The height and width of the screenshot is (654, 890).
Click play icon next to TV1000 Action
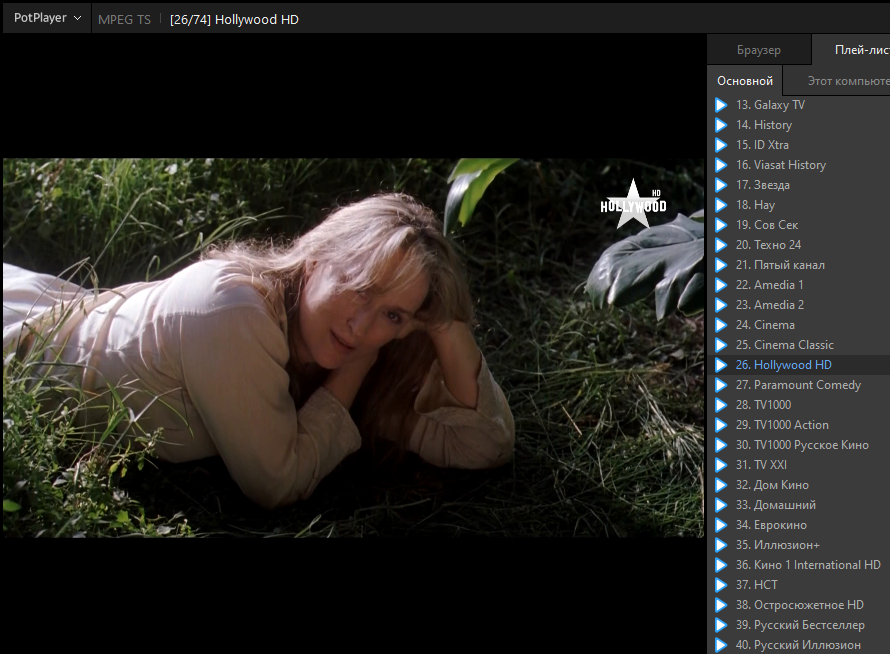pyautogui.click(x=721, y=425)
